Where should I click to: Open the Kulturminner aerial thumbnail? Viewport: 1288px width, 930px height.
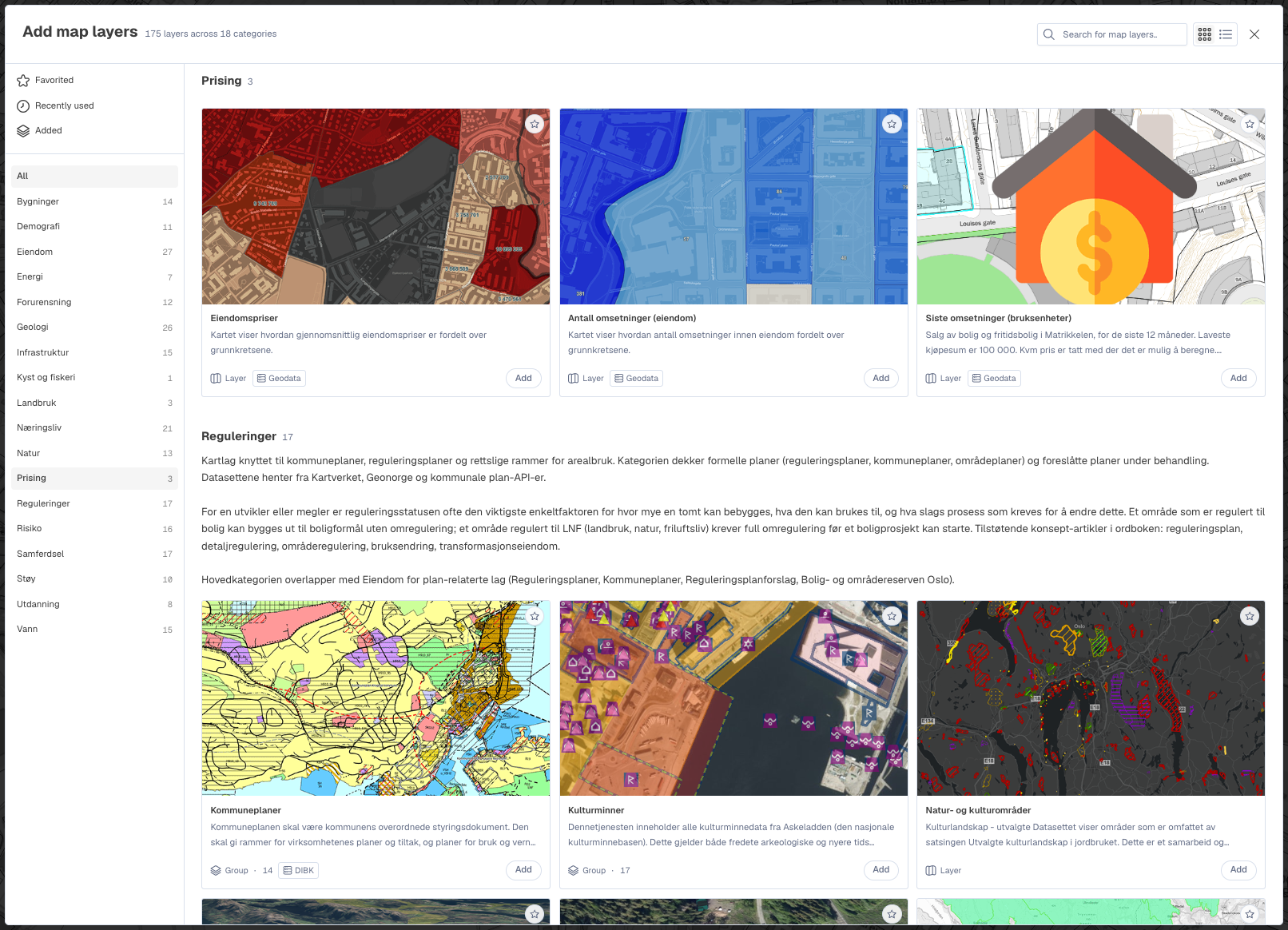point(733,698)
